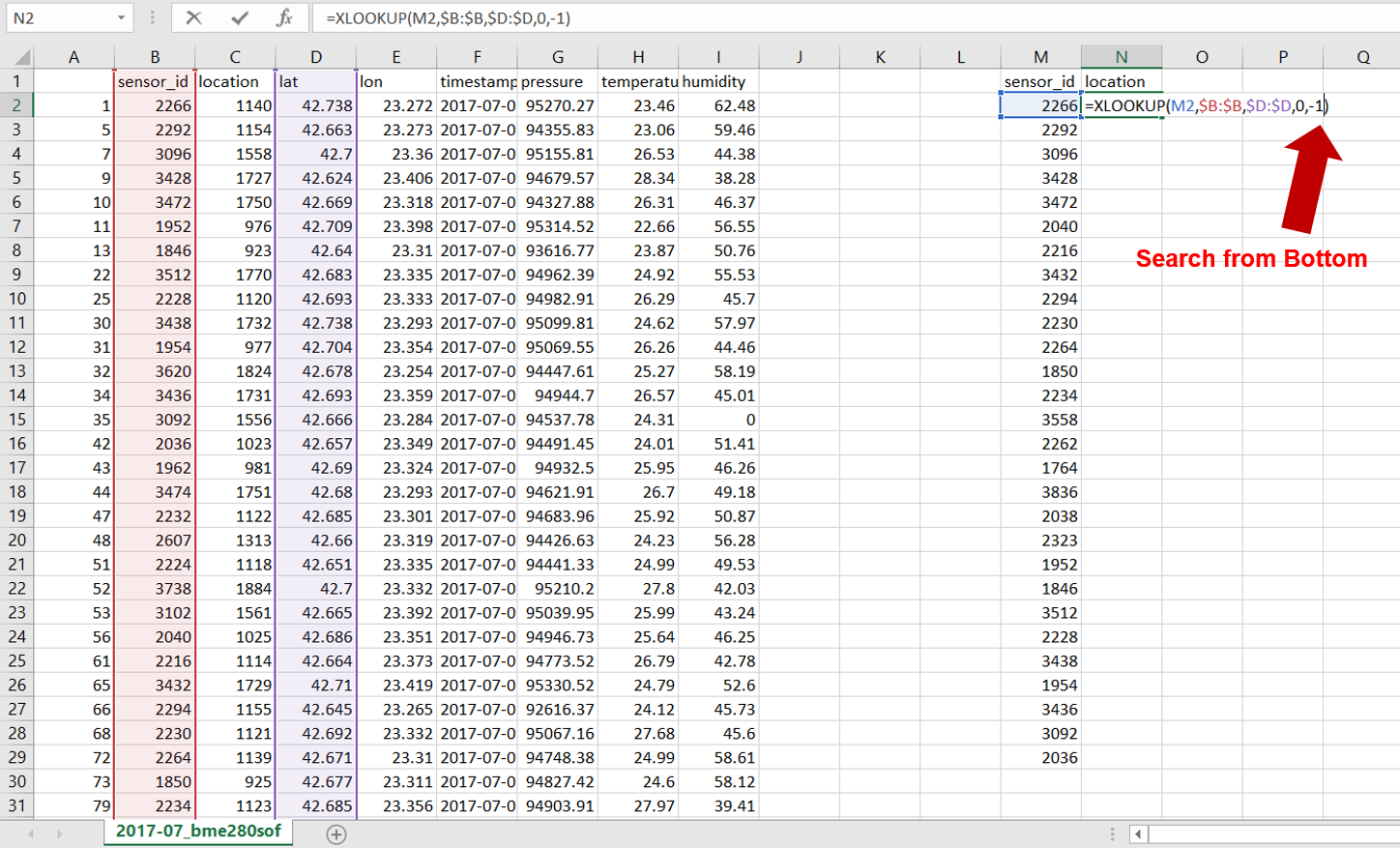Select column N header
Image resolution: width=1400 pixels, height=848 pixels.
(1122, 57)
